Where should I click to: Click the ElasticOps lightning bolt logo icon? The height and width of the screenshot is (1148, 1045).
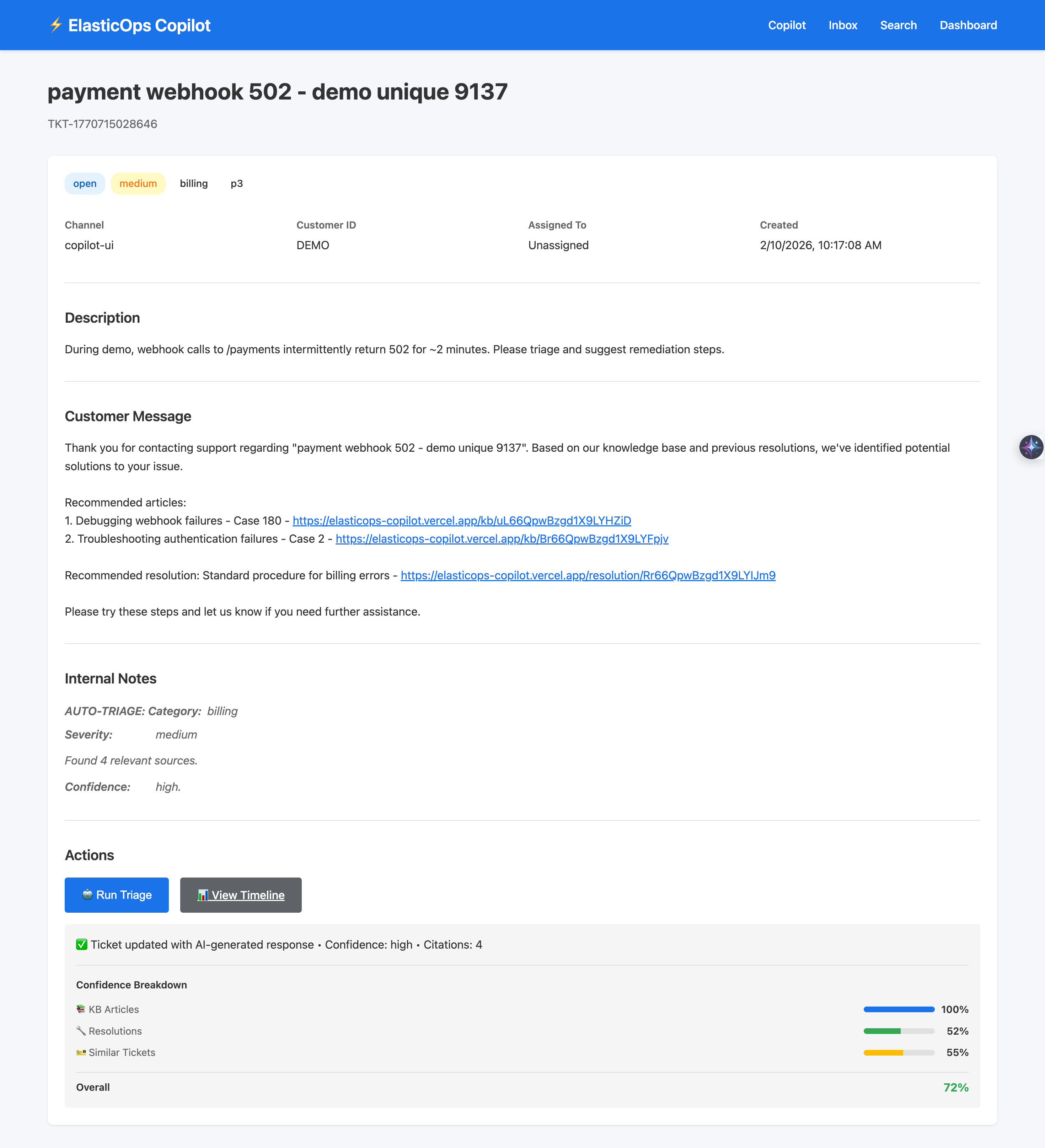(x=55, y=25)
